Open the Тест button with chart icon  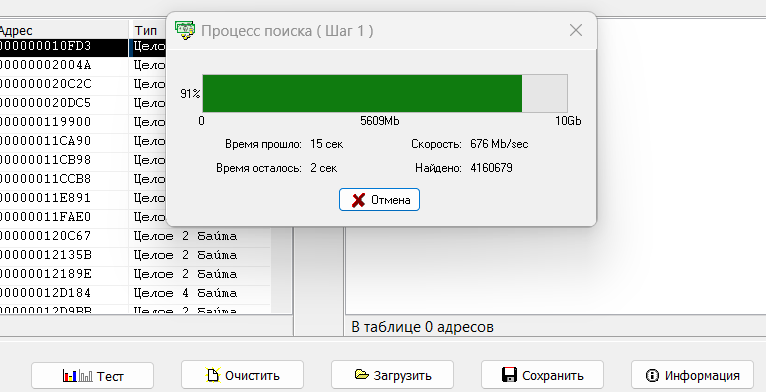pyautogui.click(x=92, y=376)
